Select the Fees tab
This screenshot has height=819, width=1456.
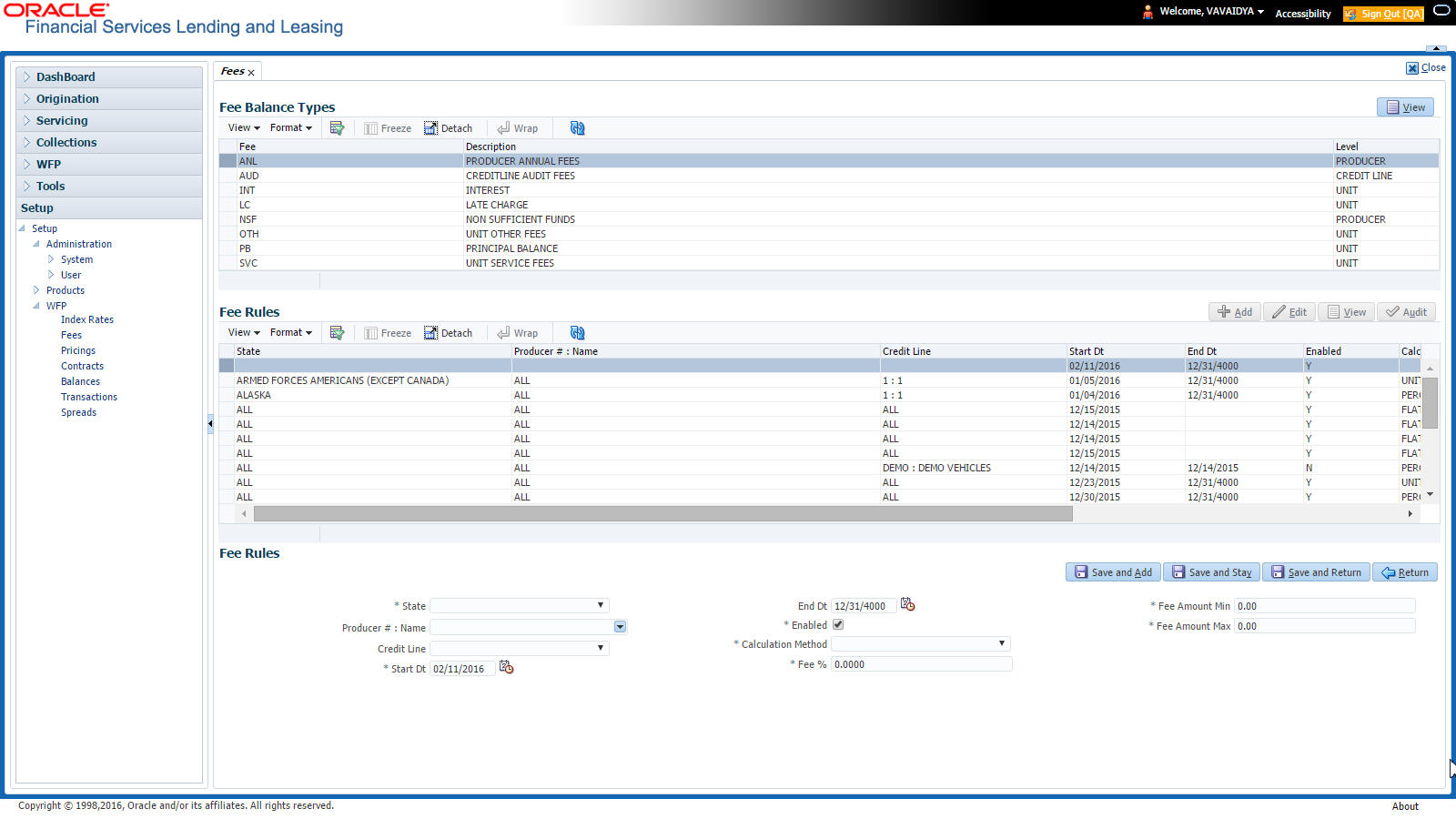pos(233,71)
